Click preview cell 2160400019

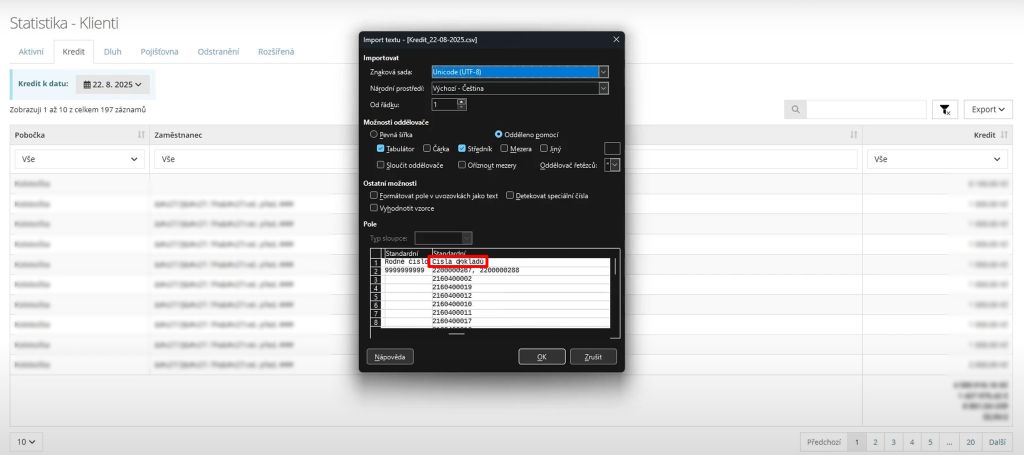click(452, 287)
